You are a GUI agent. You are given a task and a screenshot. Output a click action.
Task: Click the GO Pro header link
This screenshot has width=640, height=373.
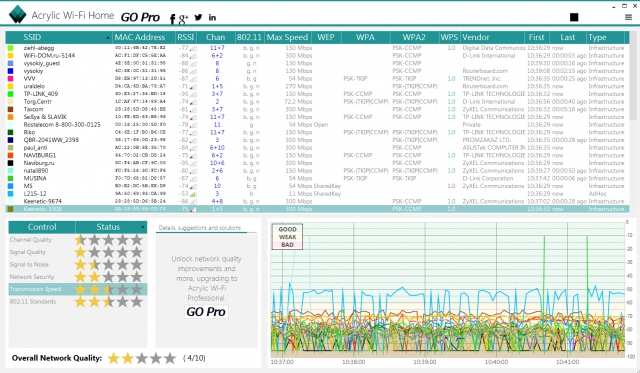click(140, 18)
